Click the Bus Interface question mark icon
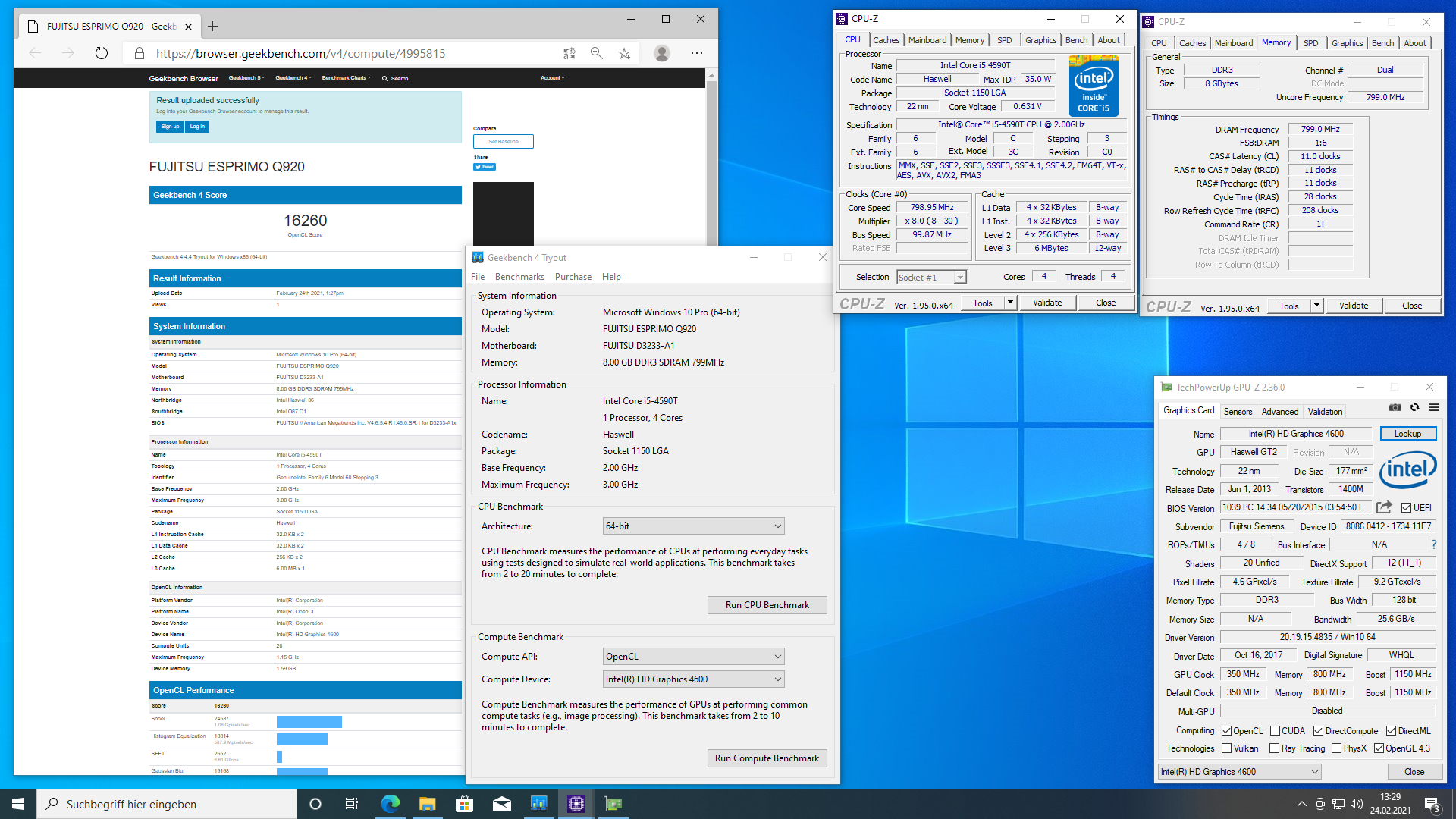This screenshot has height=819, width=1456. tap(1433, 544)
